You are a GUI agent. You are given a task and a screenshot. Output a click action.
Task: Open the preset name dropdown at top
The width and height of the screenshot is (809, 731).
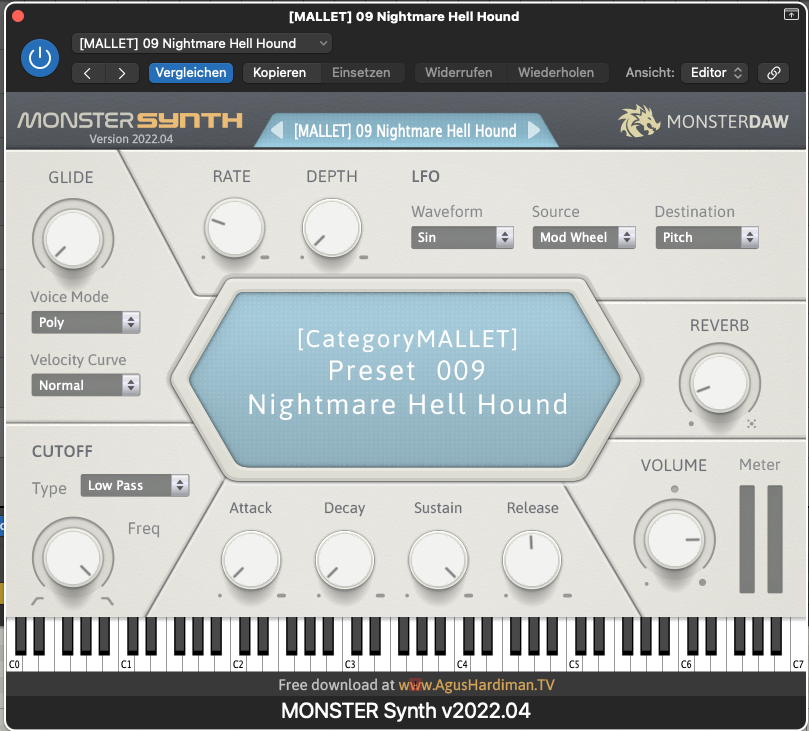click(202, 43)
